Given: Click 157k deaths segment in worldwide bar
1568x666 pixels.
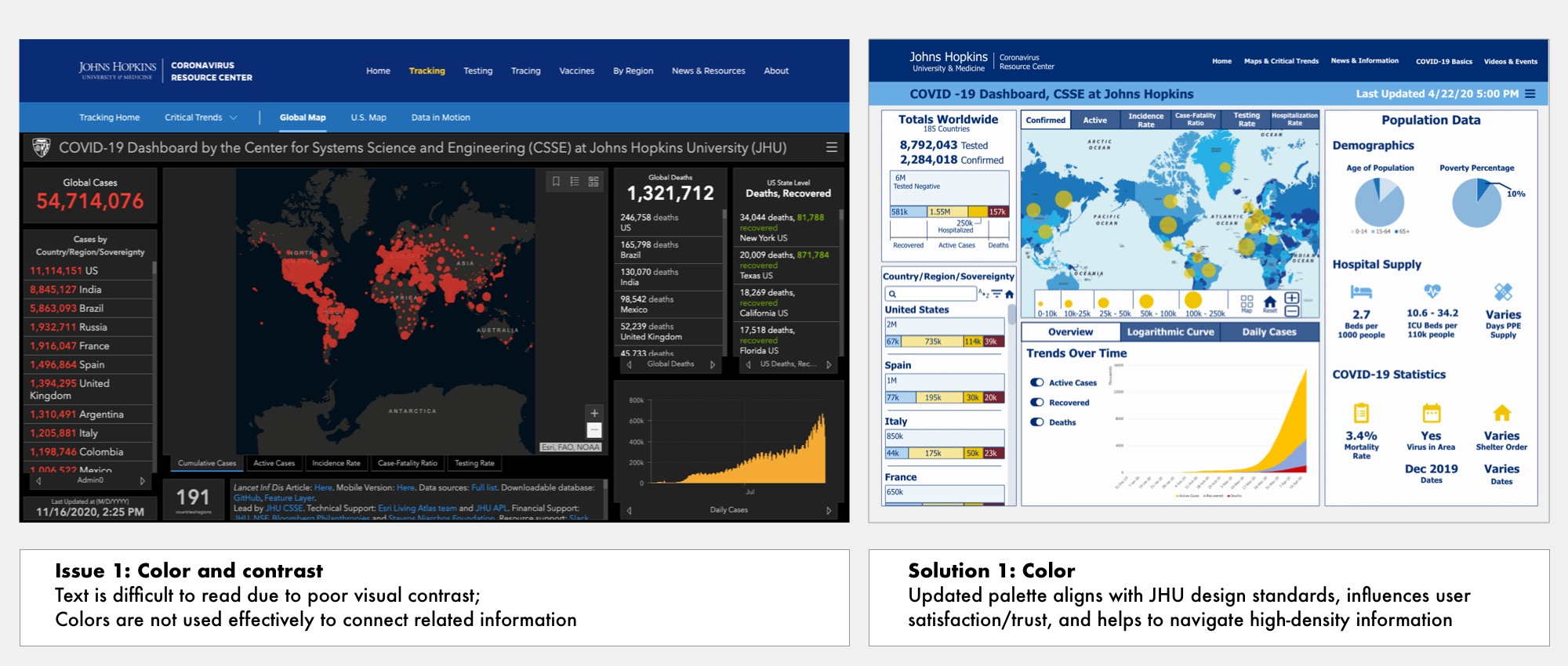Looking at the screenshot, I should click(x=998, y=212).
